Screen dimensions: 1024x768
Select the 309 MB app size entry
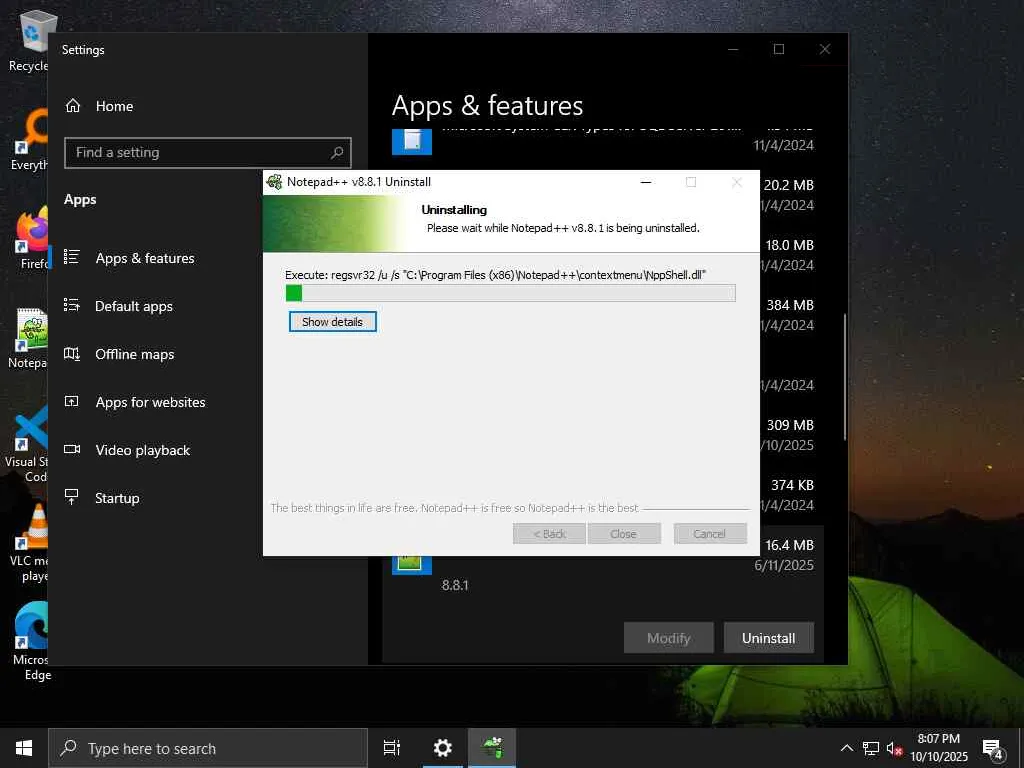(790, 425)
